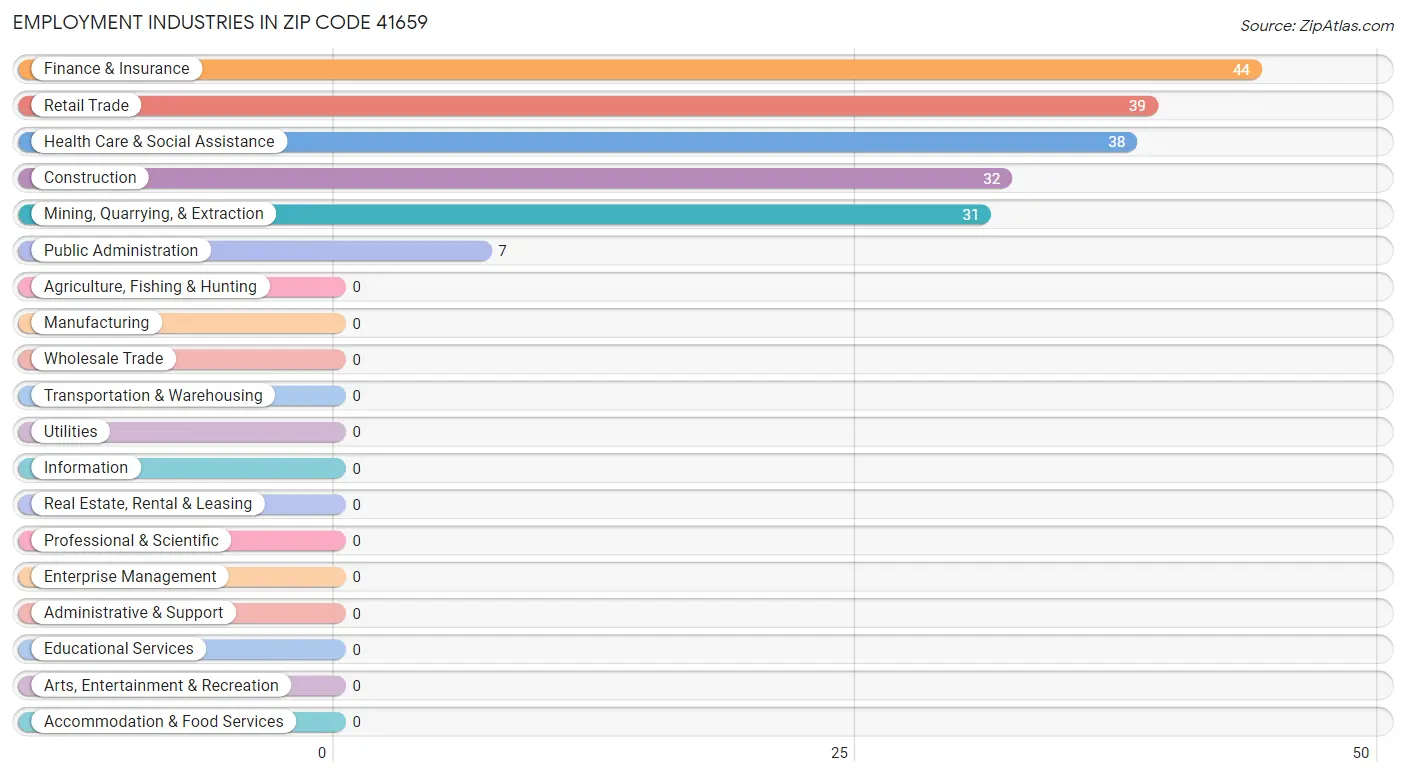The image size is (1406, 776).
Task: Select the Manufacturing label
Action: click(96, 323)
